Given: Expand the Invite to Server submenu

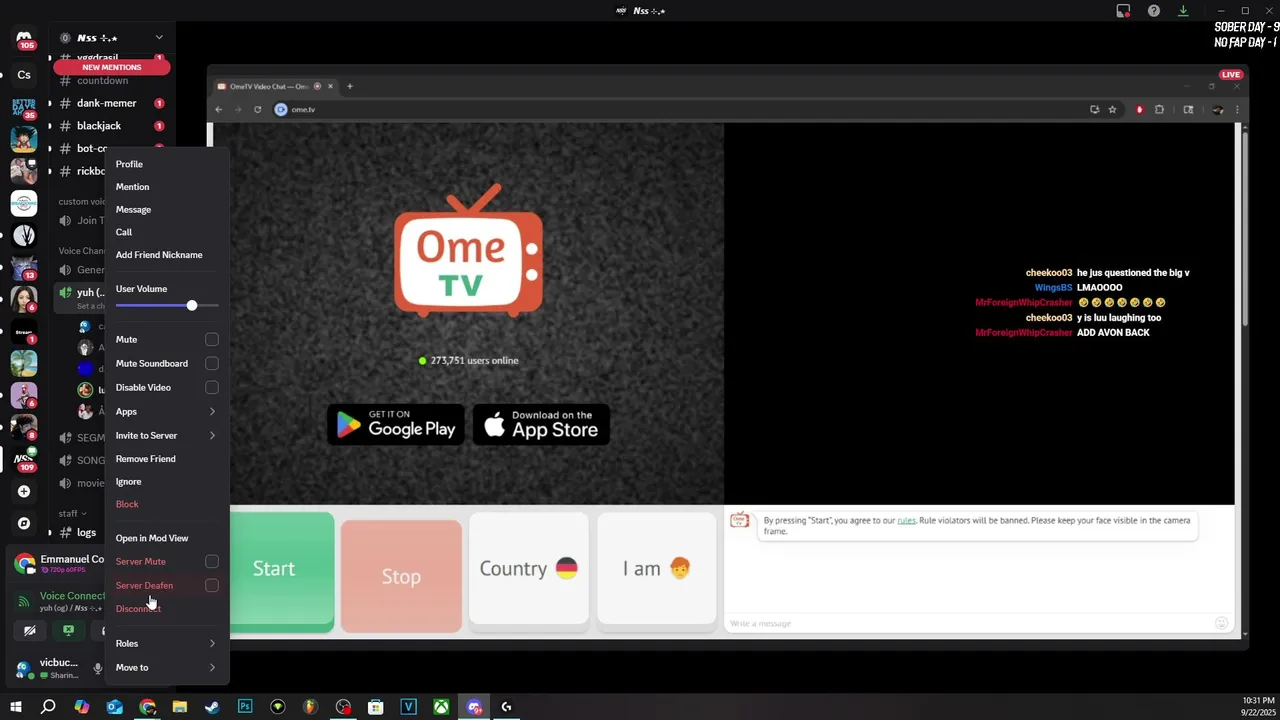Looking at the screenshot, I should pos(167,436).
